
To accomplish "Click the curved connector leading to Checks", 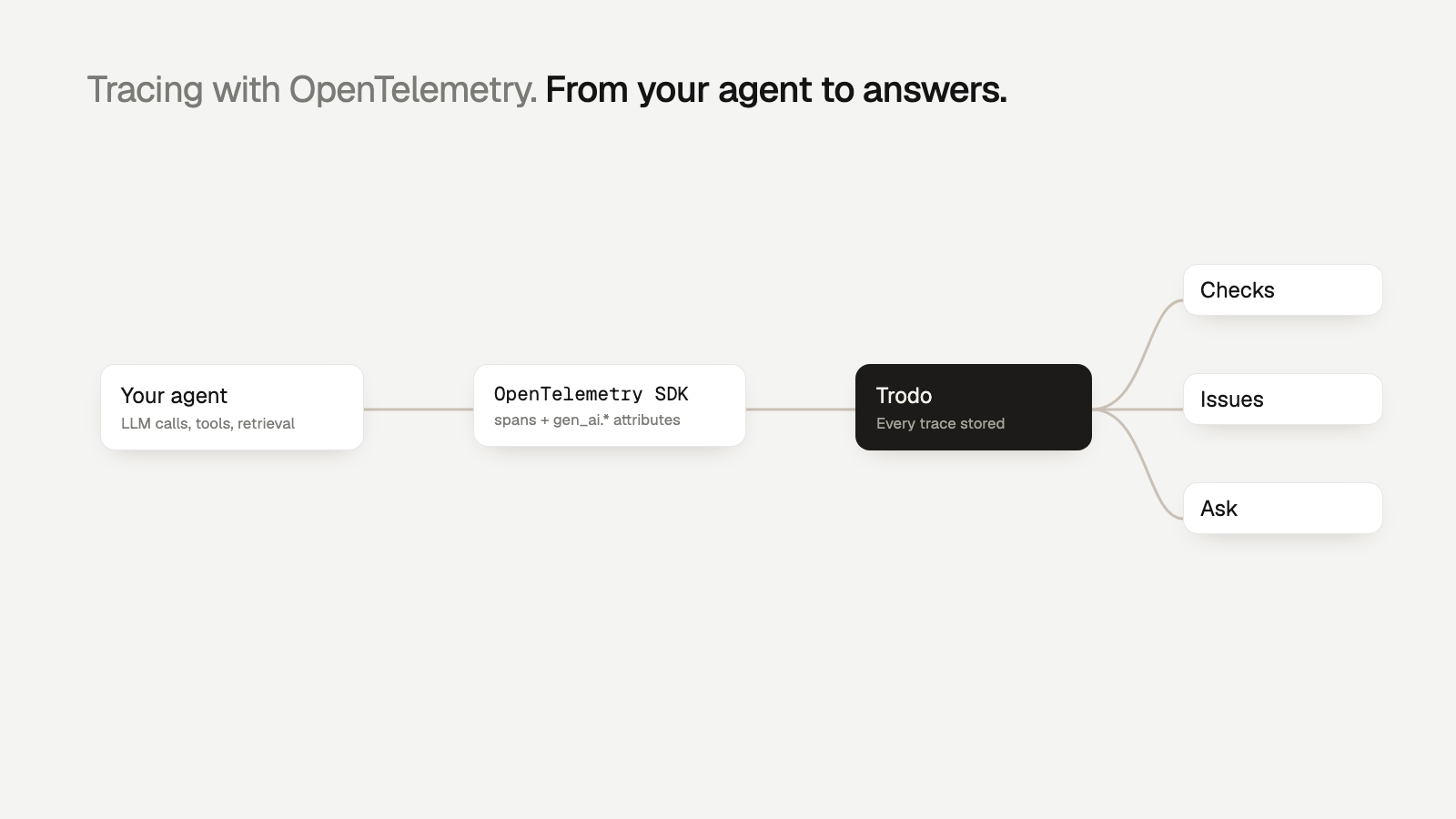I will (1139, 353).
